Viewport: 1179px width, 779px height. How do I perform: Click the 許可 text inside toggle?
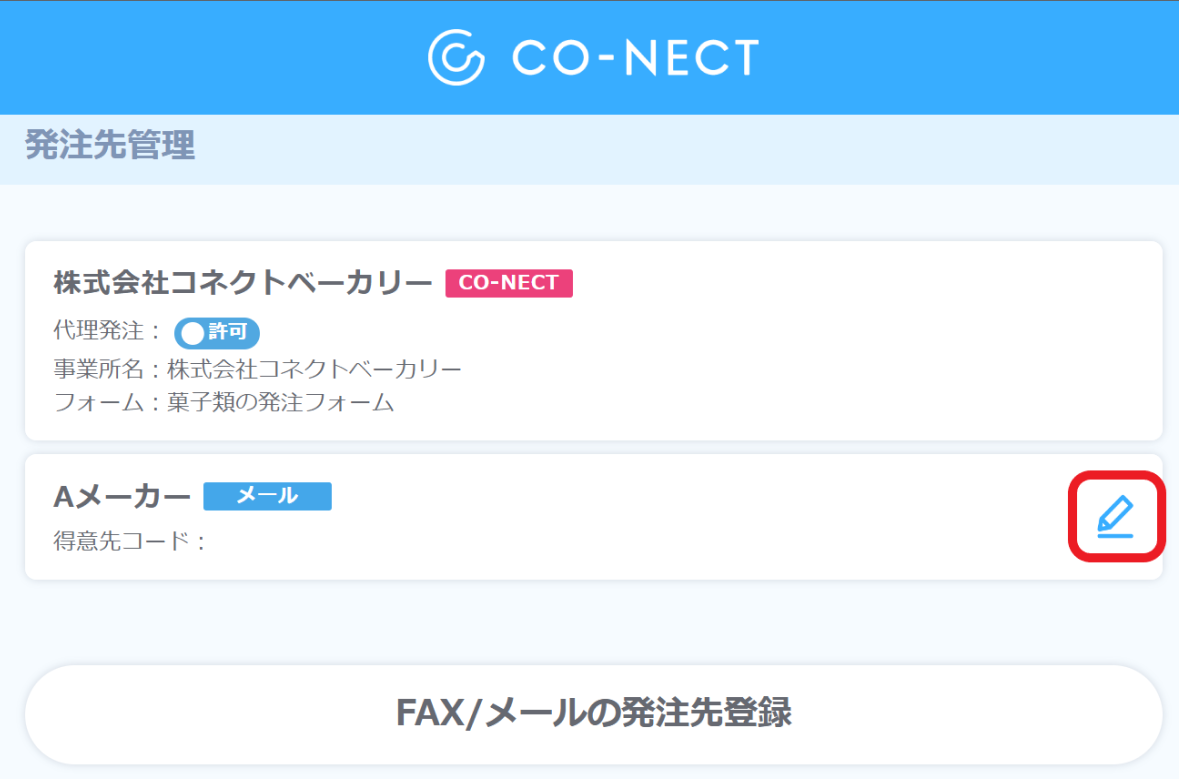click(x=228, y=332)
